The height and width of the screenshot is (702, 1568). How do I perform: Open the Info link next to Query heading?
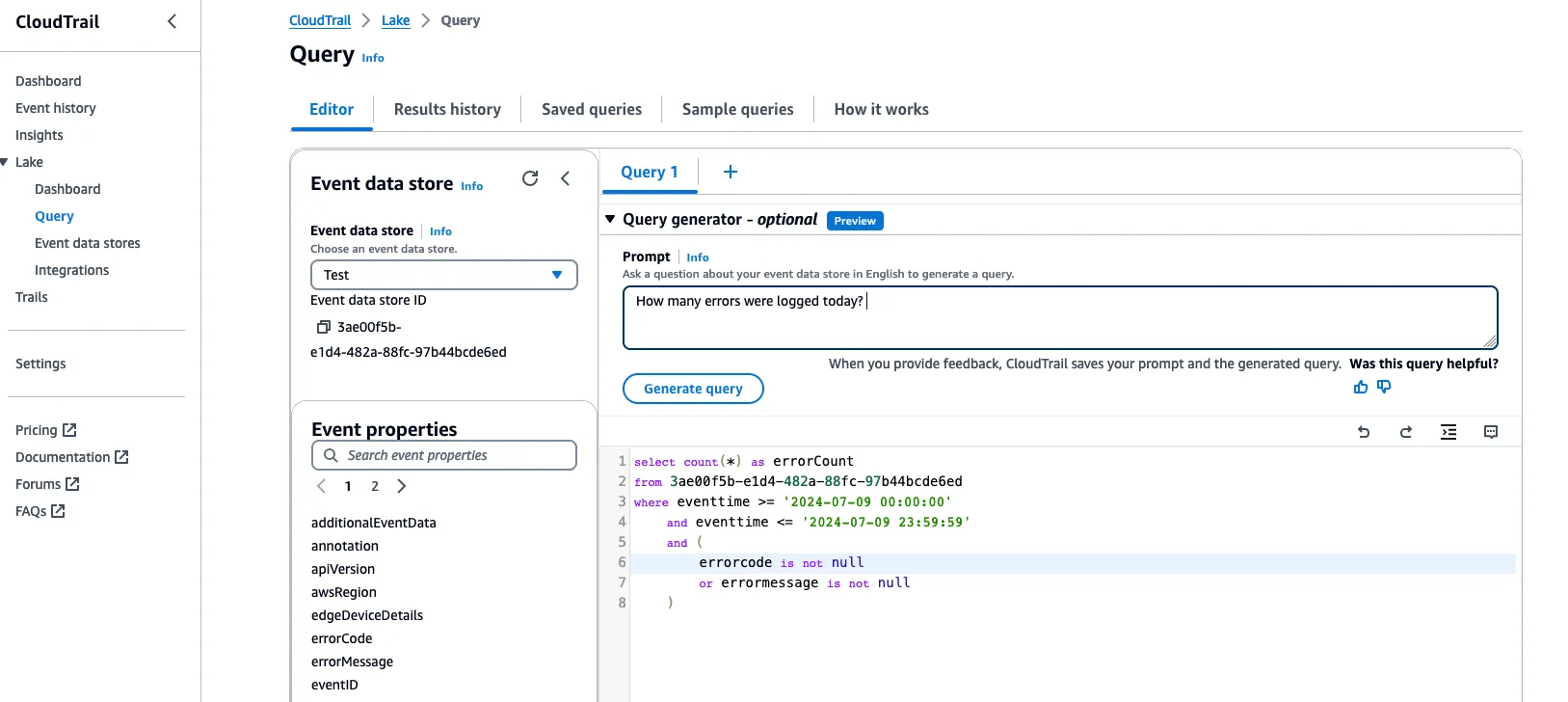[x=373, y=58]
